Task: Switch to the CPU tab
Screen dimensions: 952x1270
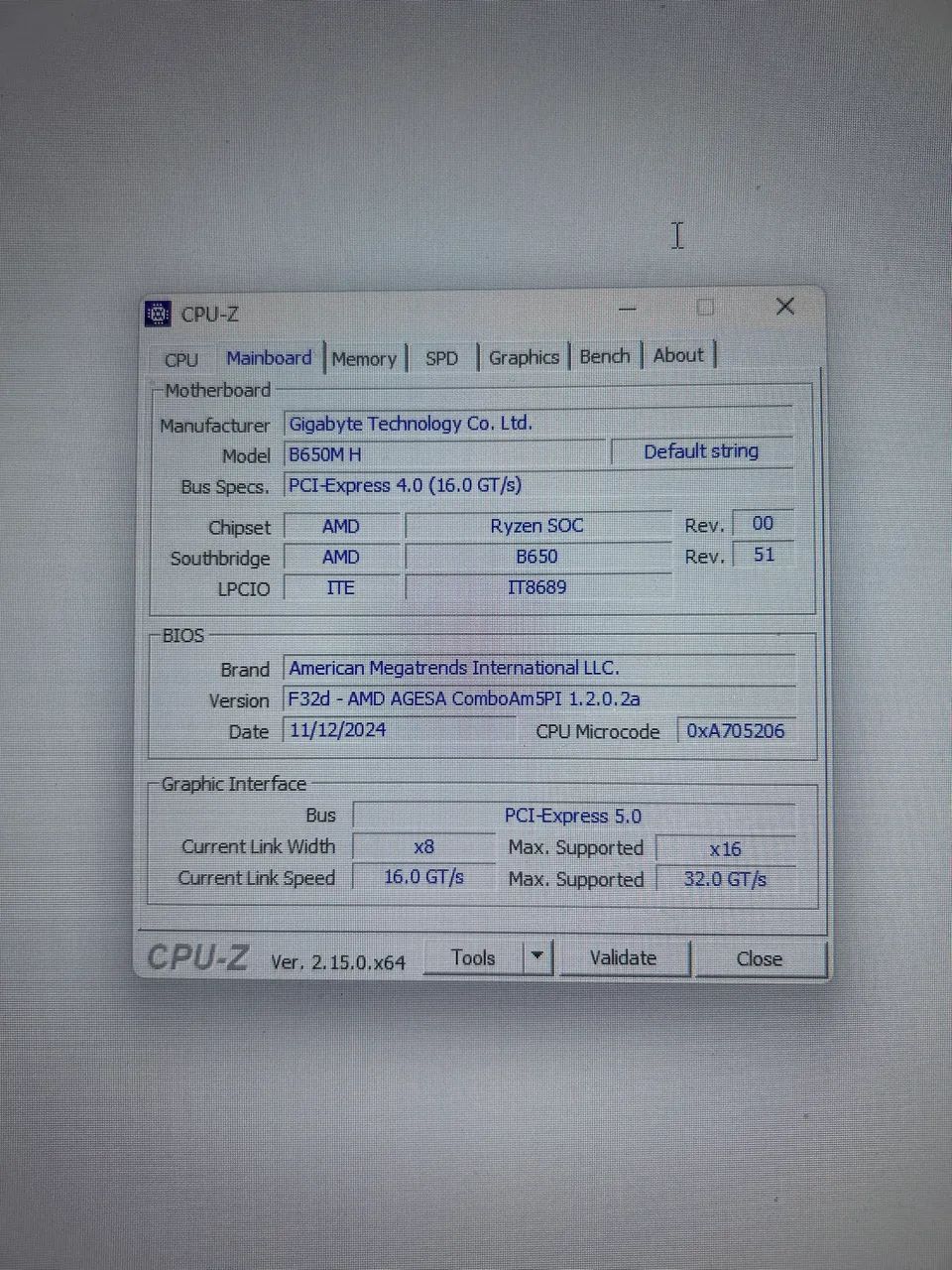Action: click(181, 359)
